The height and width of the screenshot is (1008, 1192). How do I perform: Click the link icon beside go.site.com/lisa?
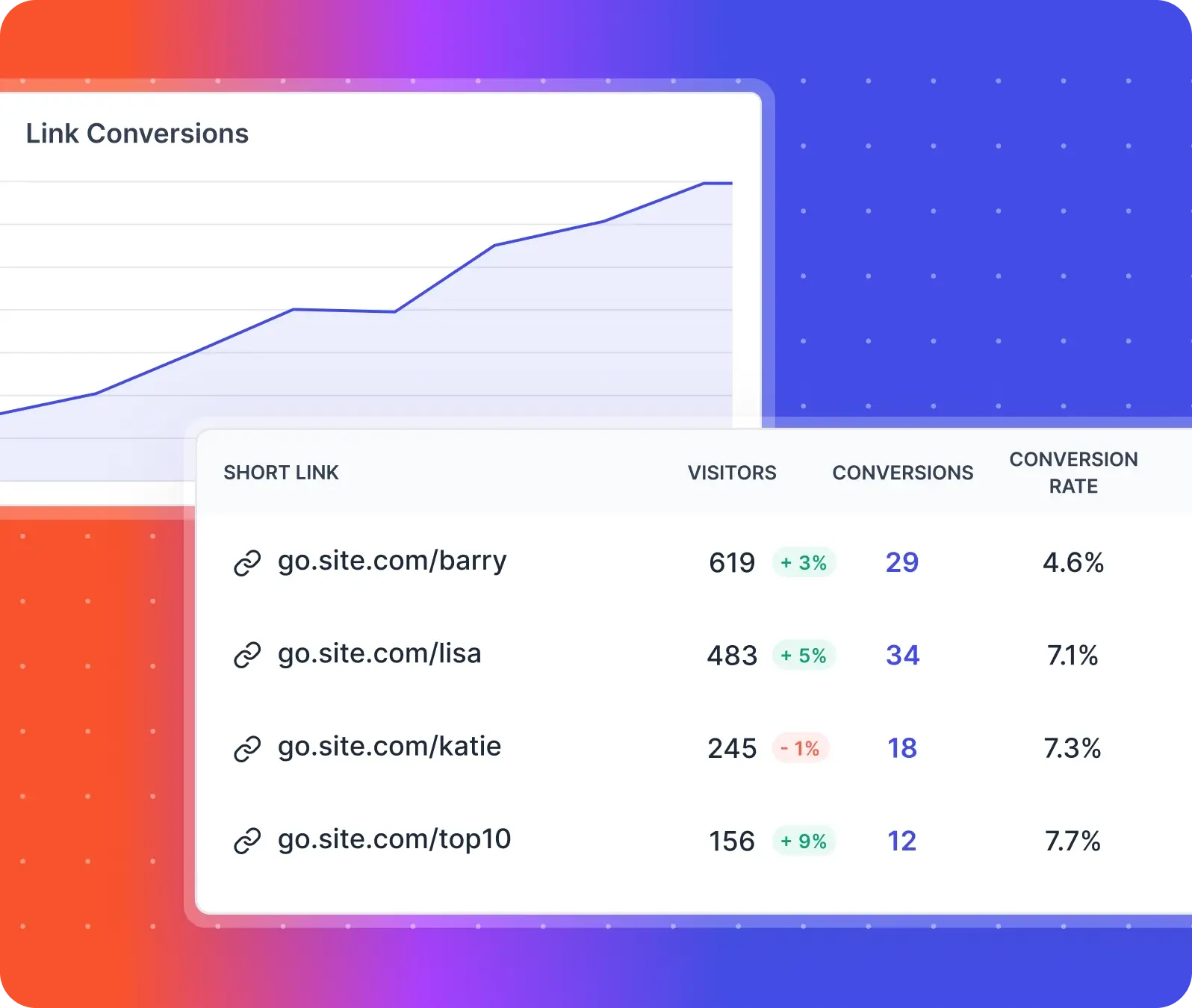pos(247,656)
